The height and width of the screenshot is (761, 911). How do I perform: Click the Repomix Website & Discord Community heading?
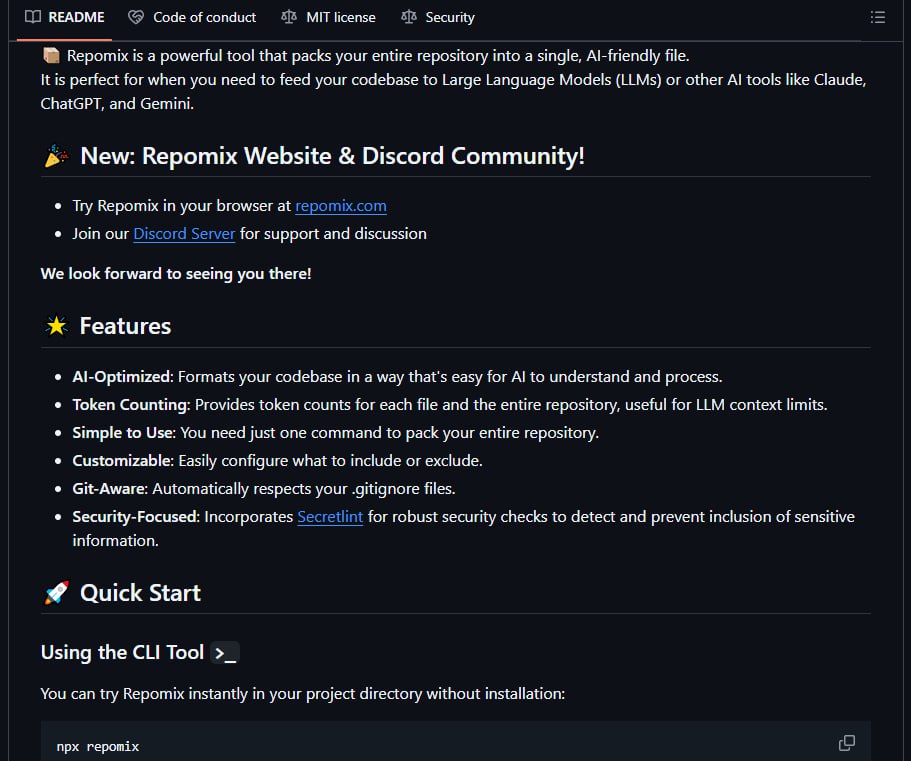tap(332, 156)
